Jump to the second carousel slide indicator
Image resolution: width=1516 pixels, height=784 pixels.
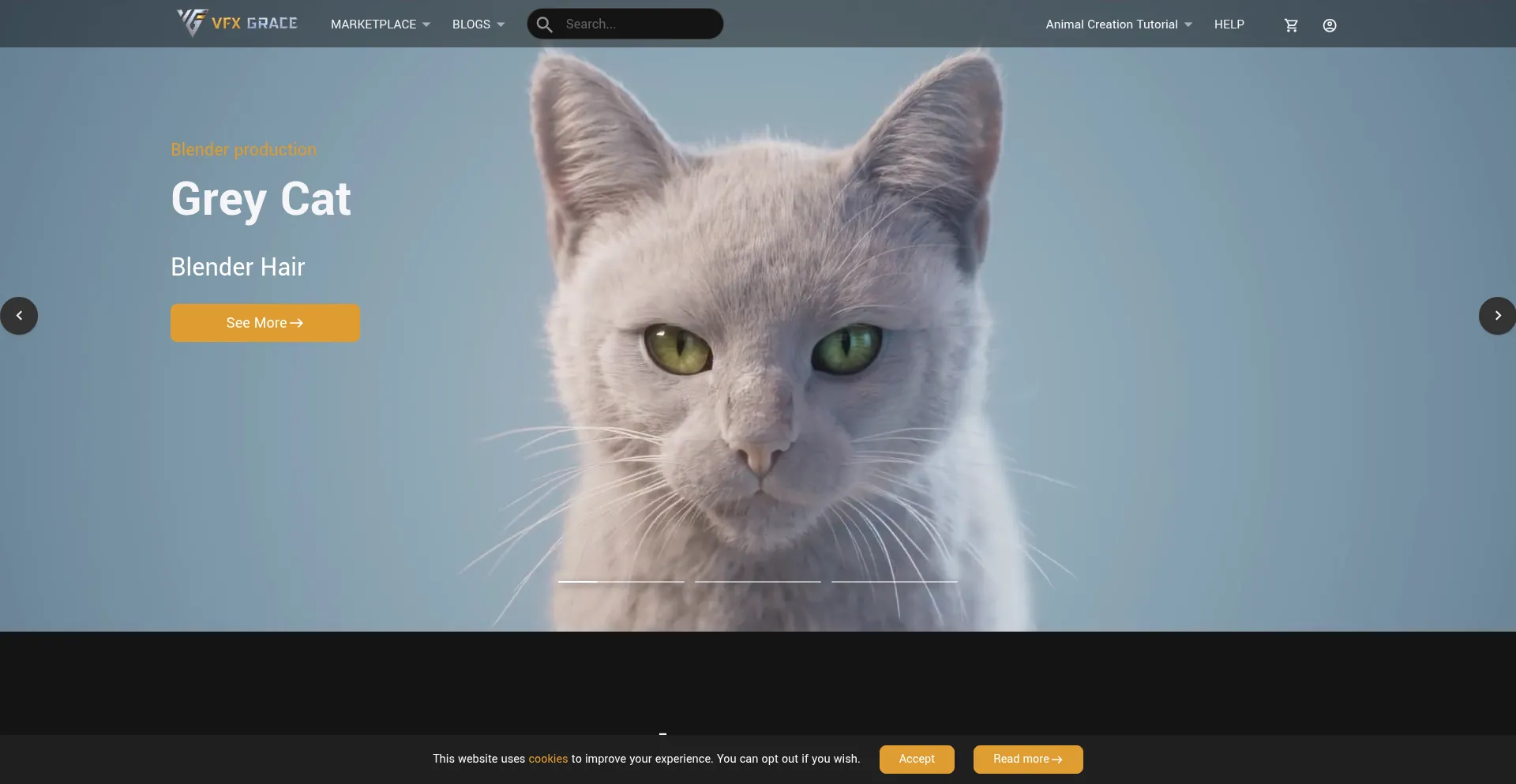(757, 582)
